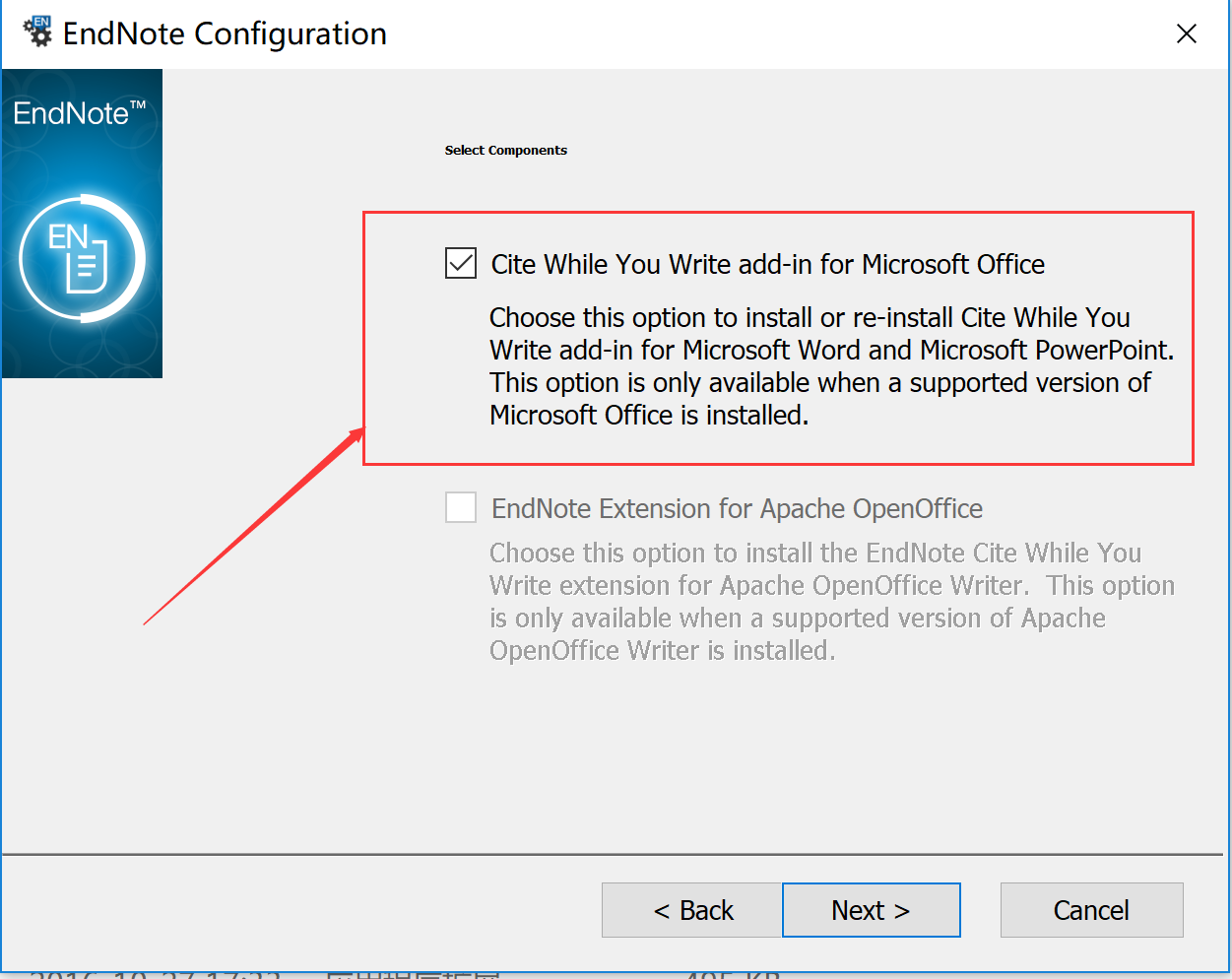Click the 'Cite While You Write add-in' label
This screenshot has width=1232, height=979.
767,264
